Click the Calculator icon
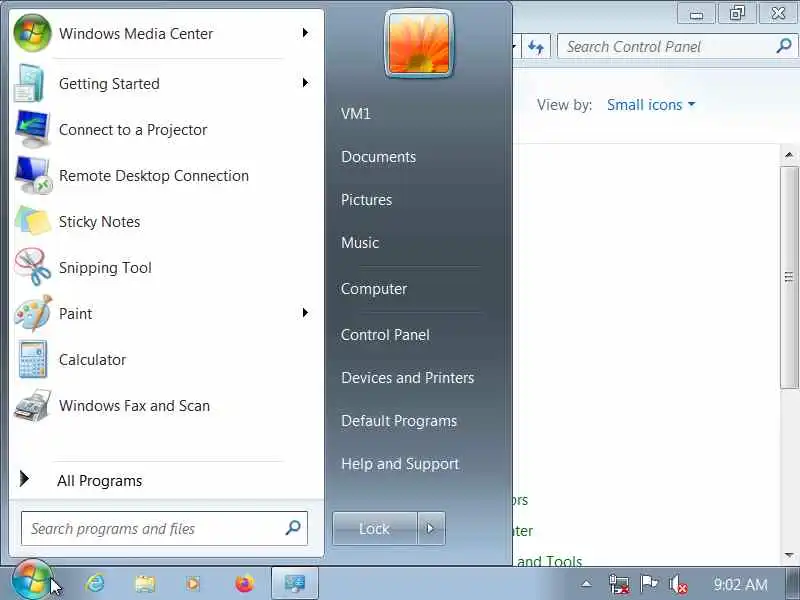Viewport: 800px width, 600px height. point(33,359)
